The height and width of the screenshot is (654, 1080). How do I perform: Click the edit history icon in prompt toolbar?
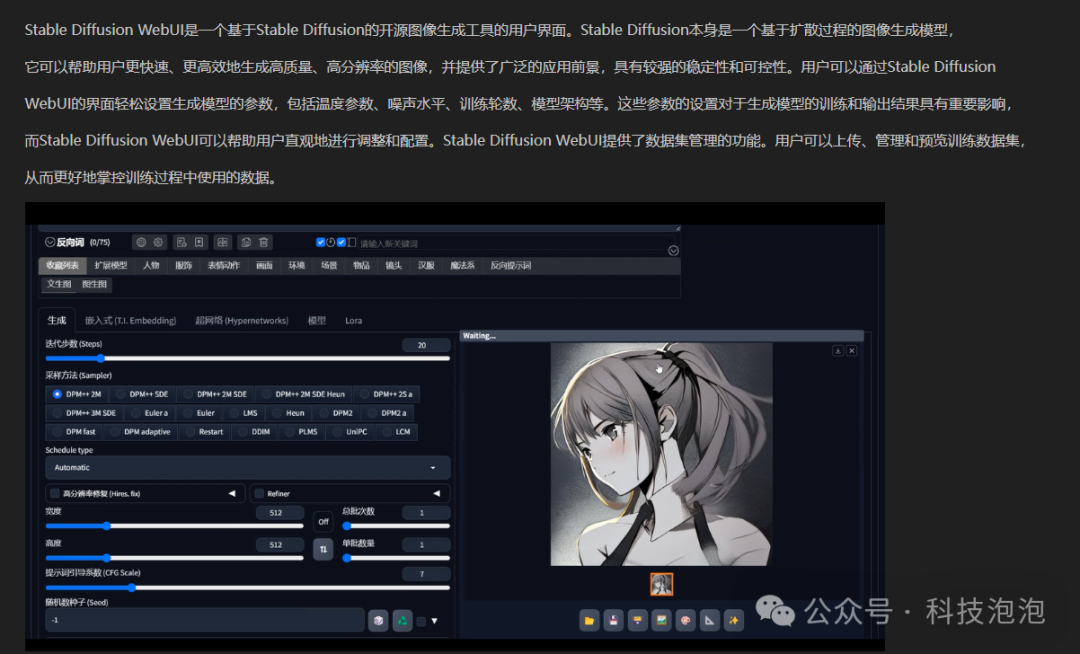point(182,242)
